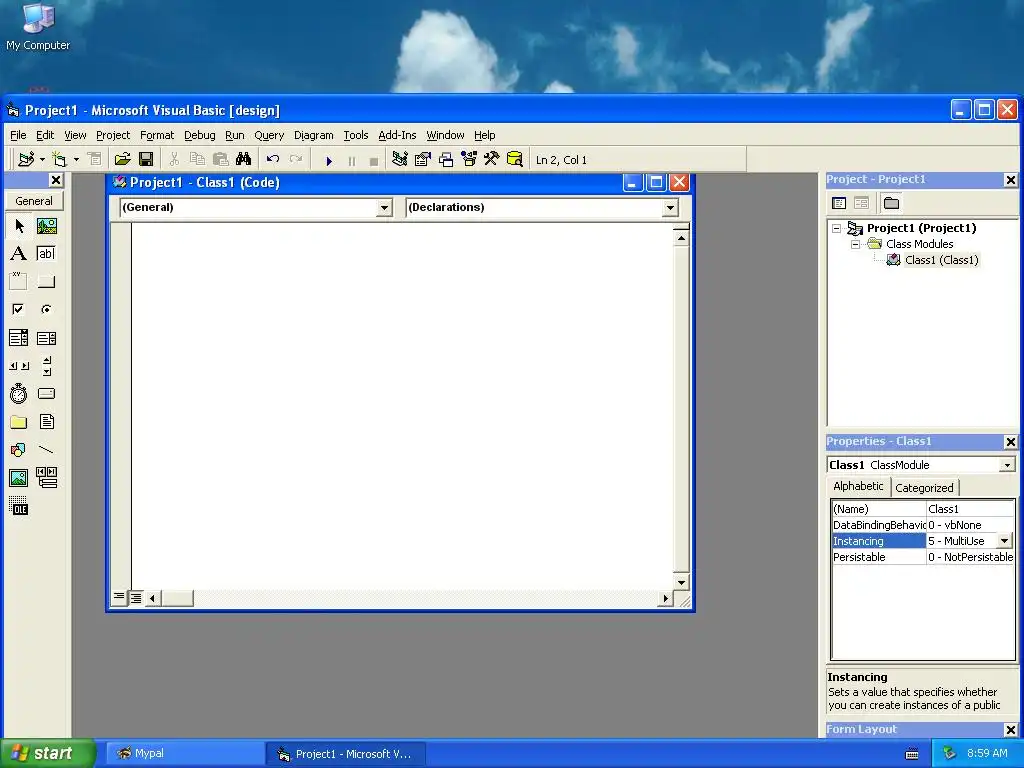
Task: Open Class1 ClassModule object dropdown
Action: tap(1007, 465)
